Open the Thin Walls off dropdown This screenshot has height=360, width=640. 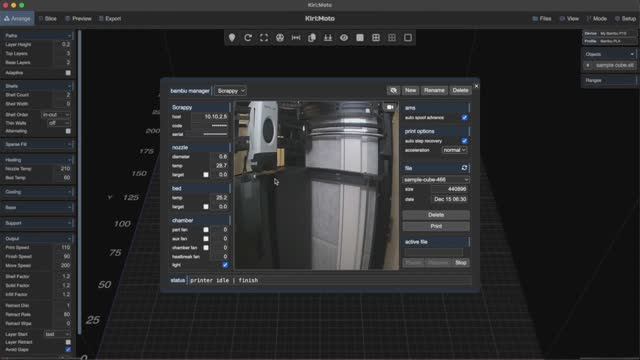(x=58, y=123)
